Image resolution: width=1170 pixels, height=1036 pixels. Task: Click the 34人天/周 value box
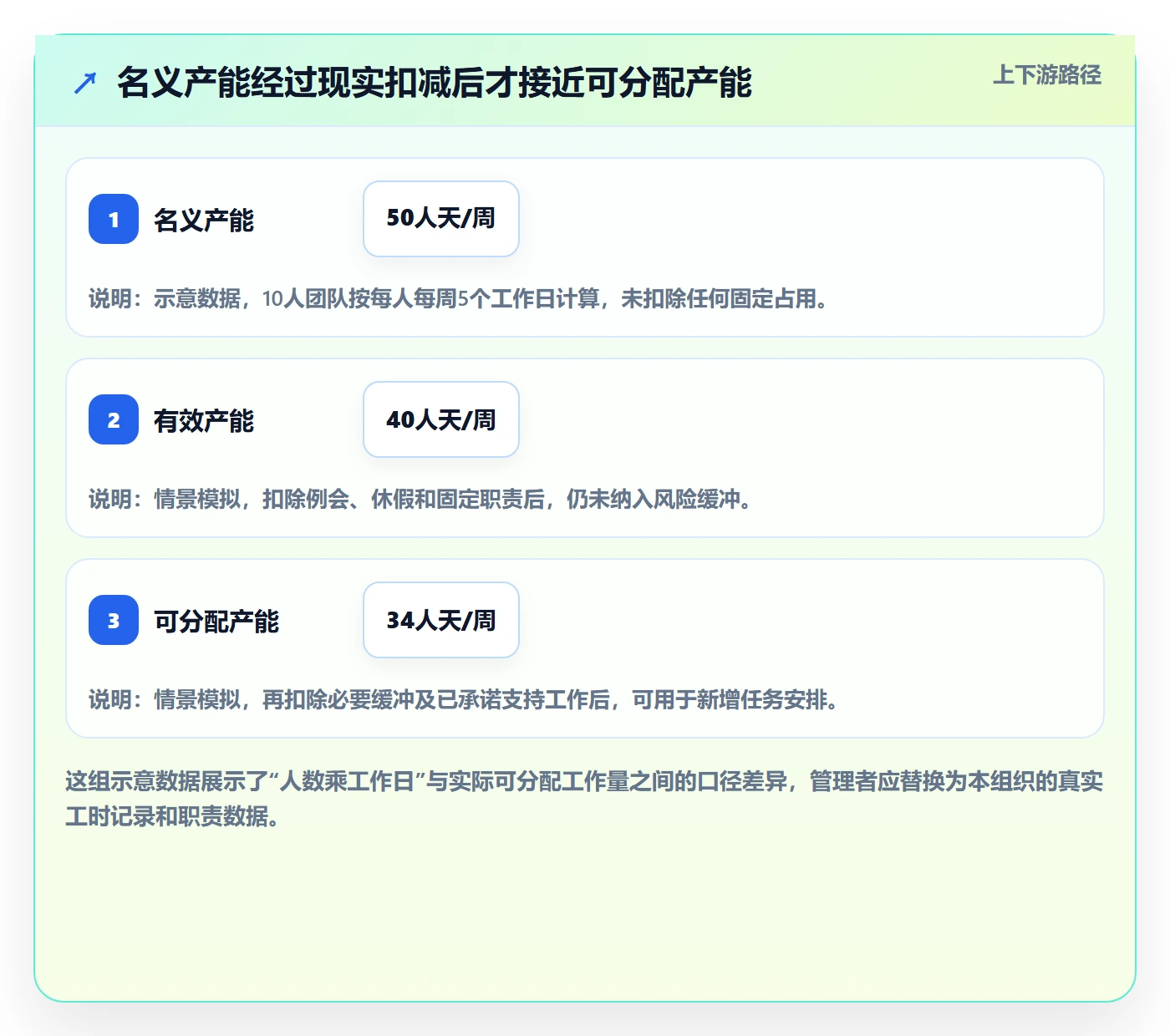(x=441, y=620)
